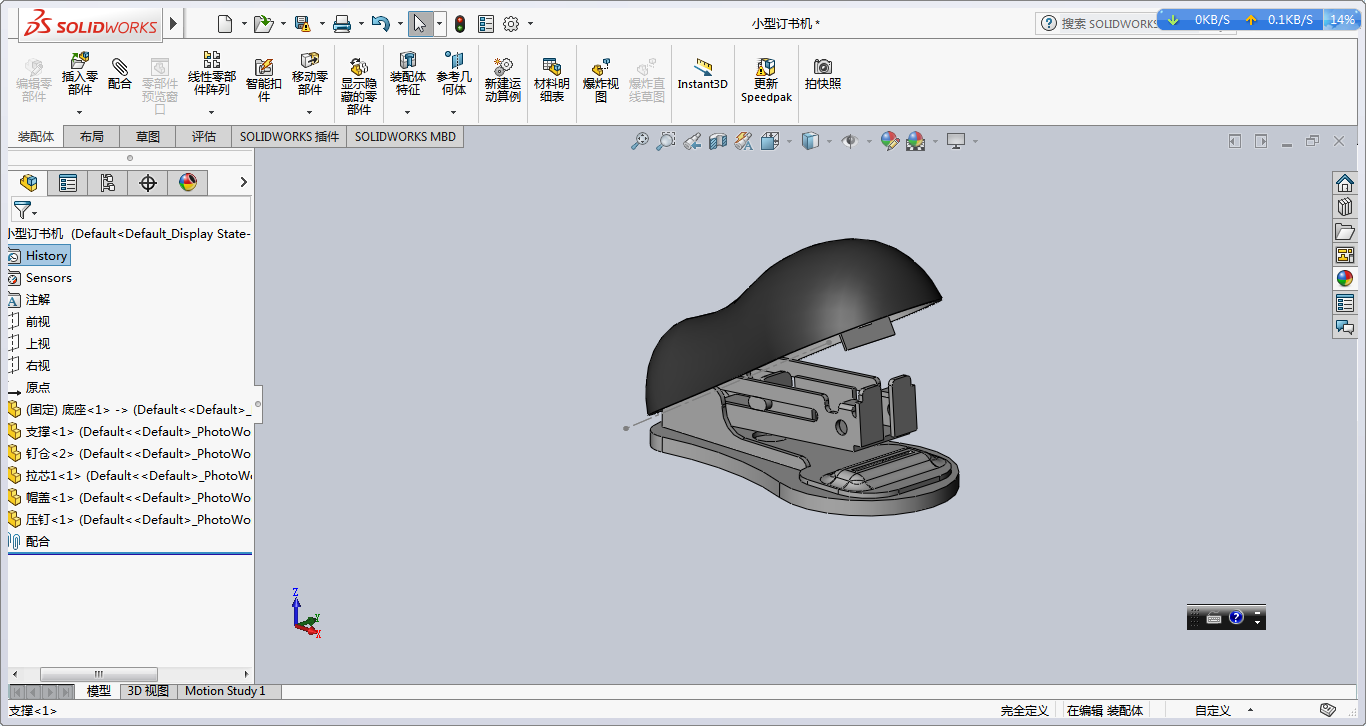
Task: Click the Insert Components (插入零部件) icon
Action: pyautogui.click(x=80, y=75)
